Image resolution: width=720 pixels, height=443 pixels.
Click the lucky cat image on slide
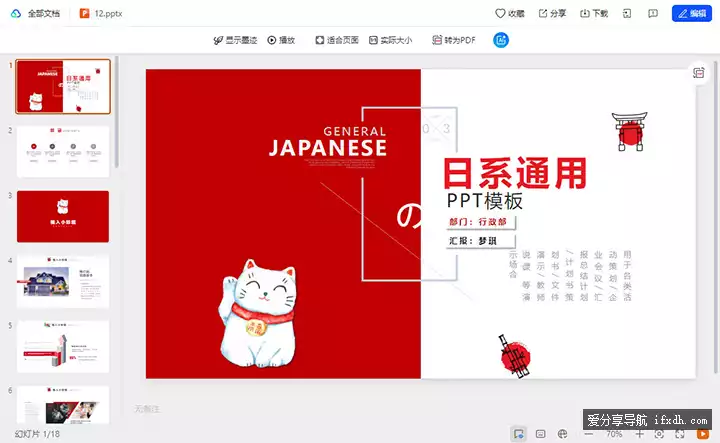[x=258, y=314]
